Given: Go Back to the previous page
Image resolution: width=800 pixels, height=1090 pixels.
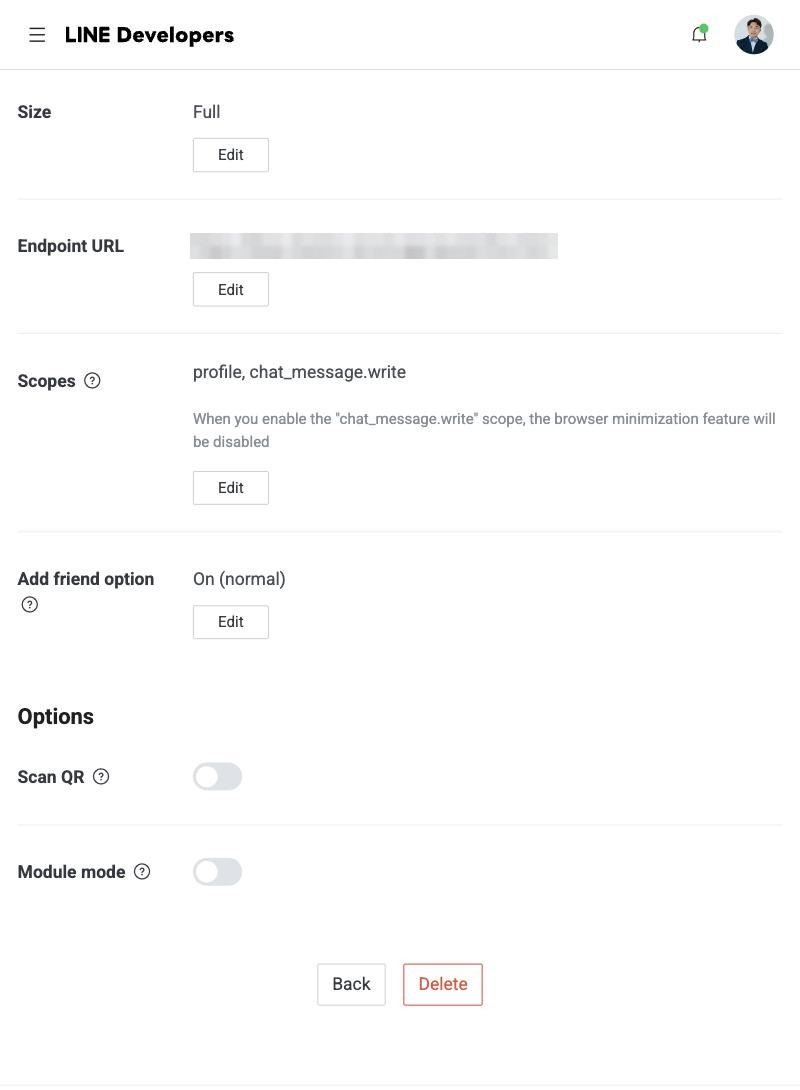Looking at the screenshot, I should pos(351,984).
